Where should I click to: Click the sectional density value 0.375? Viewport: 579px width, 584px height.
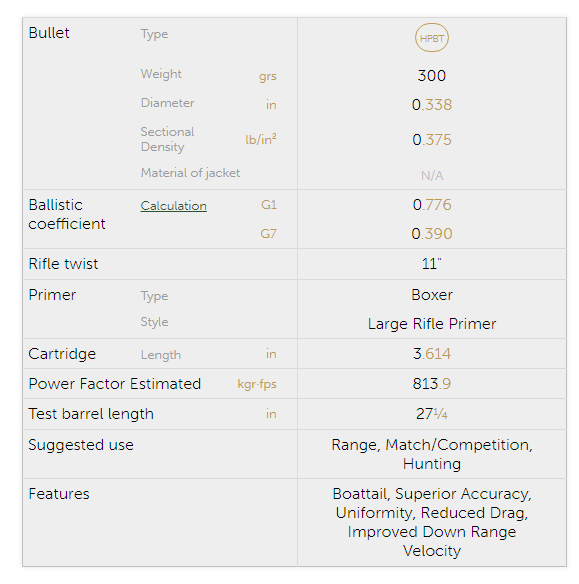pyautogui.click(x=432, y=140)
